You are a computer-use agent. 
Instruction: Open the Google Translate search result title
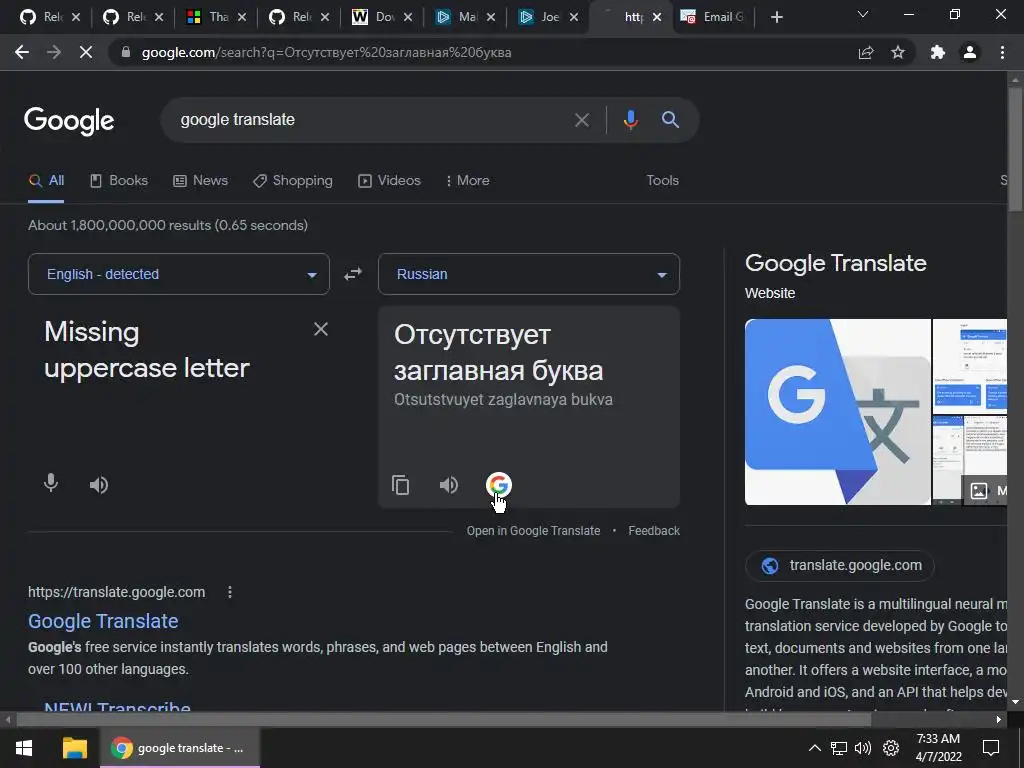(103, 621)
